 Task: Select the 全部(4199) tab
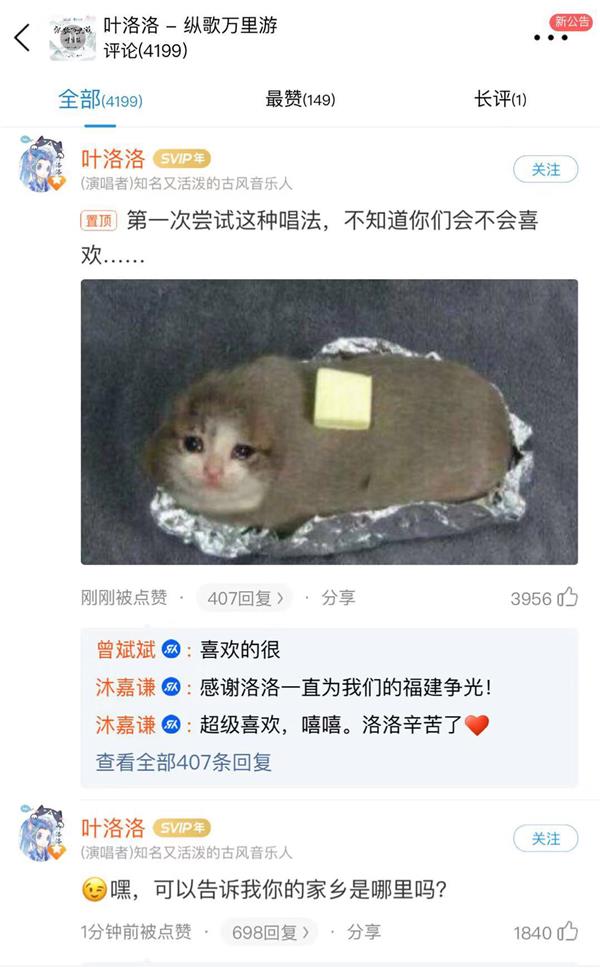pos(100,99)
